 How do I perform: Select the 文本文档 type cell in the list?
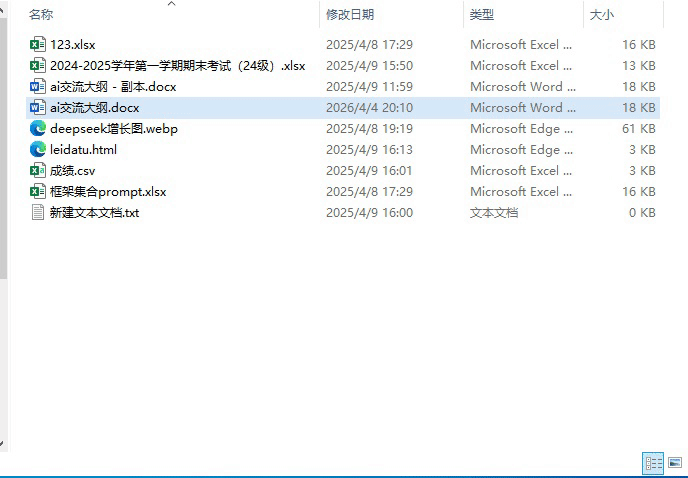494,213
